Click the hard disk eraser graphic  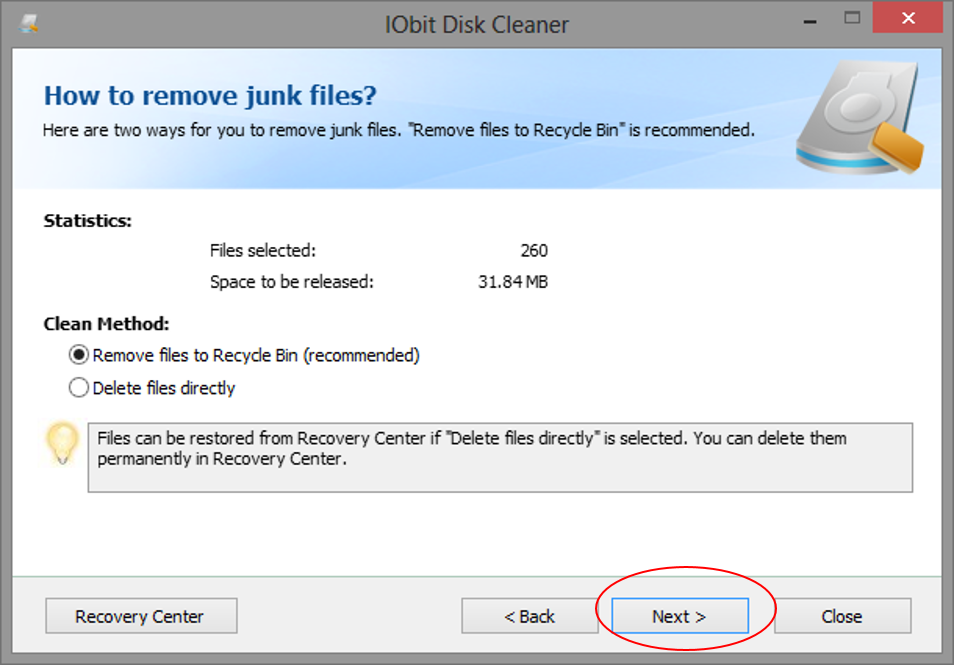(x=860, y=117)
